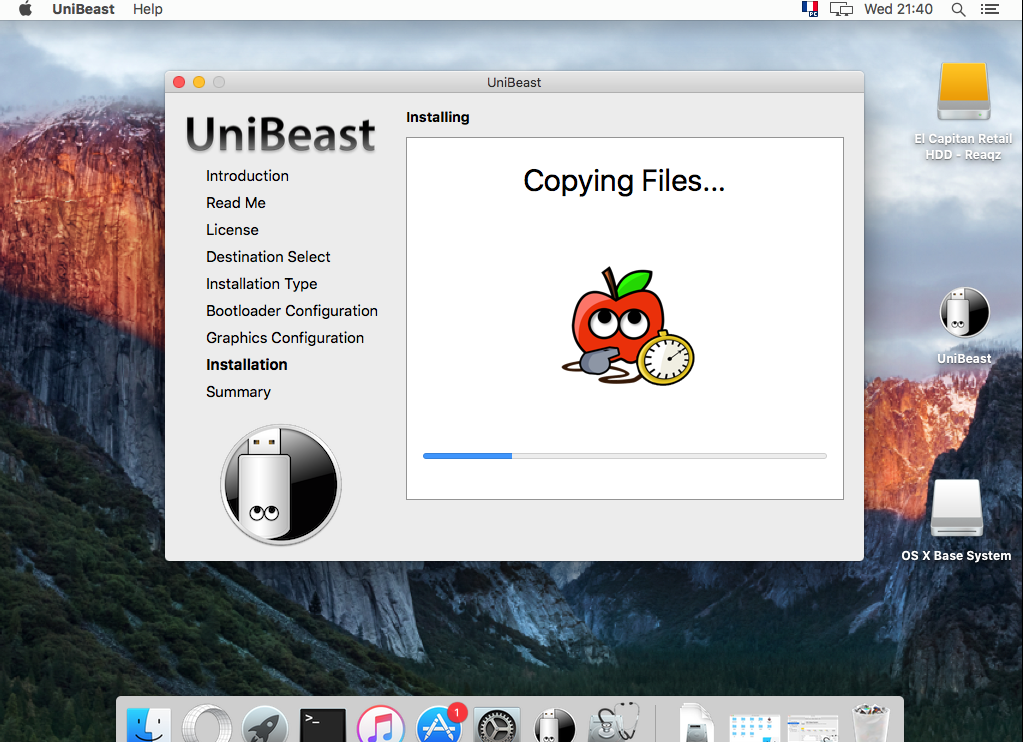
Task: Click the Wed 21:40 clock
Action: 898,9
